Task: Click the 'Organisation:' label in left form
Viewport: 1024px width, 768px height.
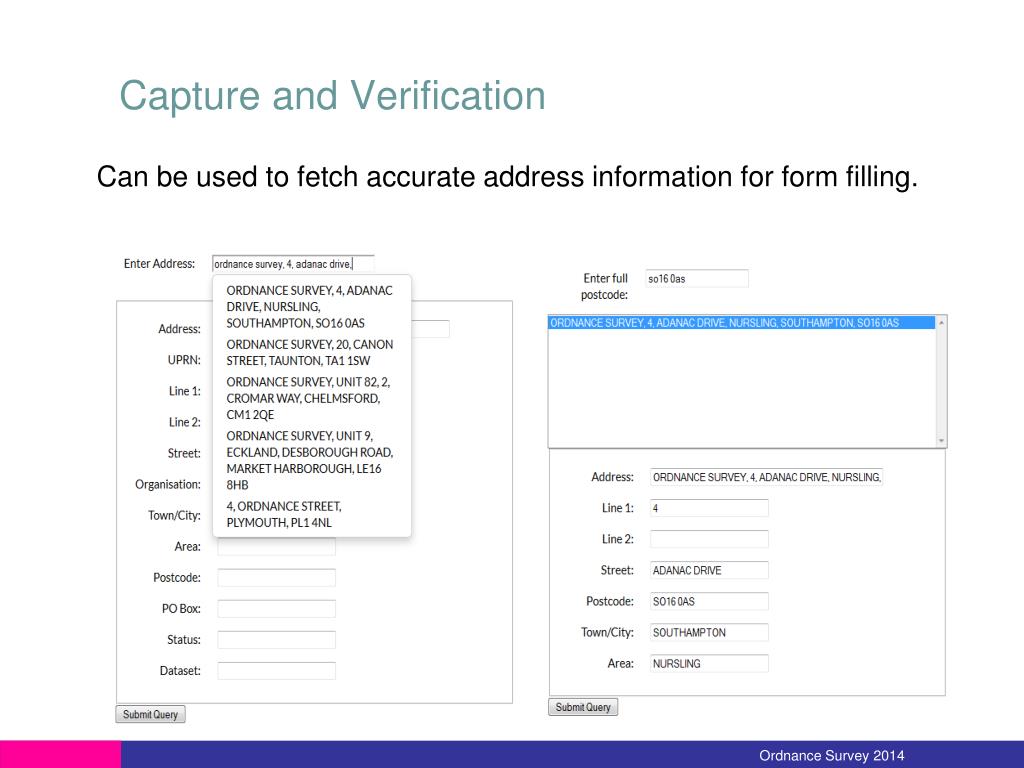Action: [168, 485]
